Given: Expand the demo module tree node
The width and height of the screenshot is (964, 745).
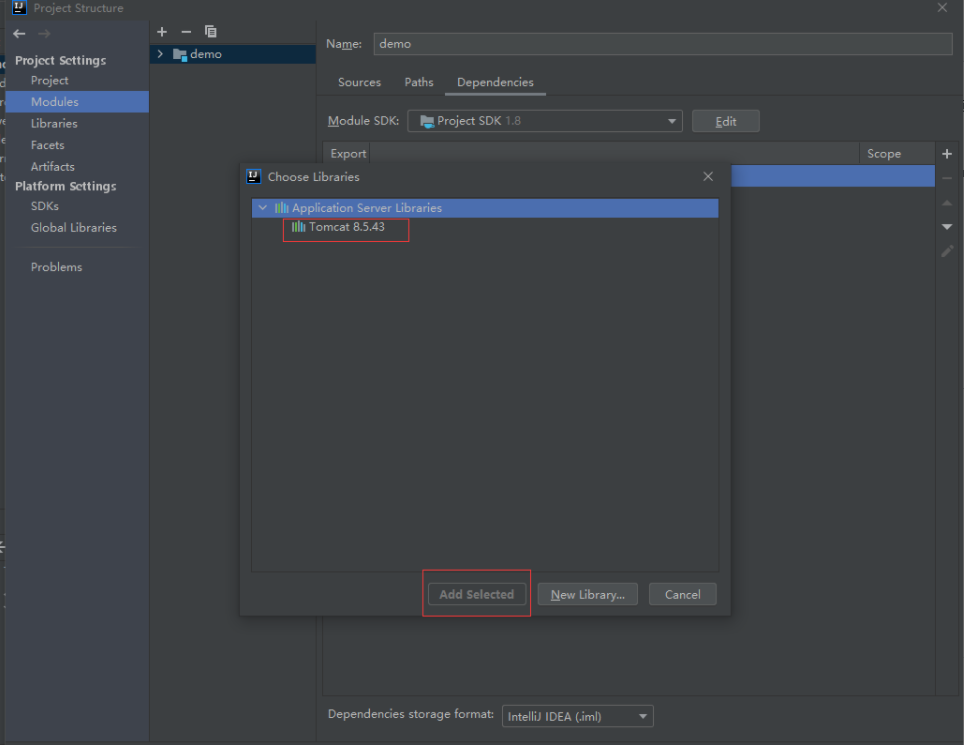Looking at the screenshot, I should click(x=160, y=54).
